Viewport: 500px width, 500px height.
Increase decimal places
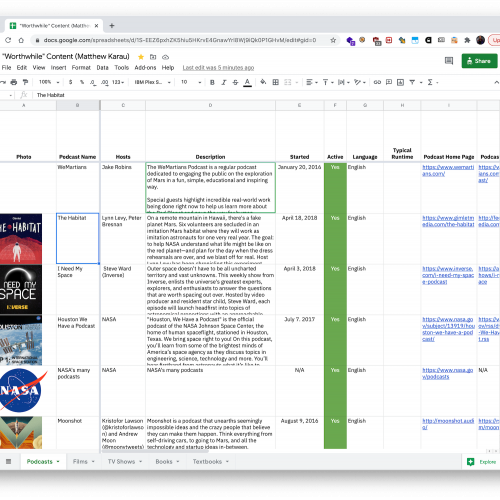(x=104, y=82)
